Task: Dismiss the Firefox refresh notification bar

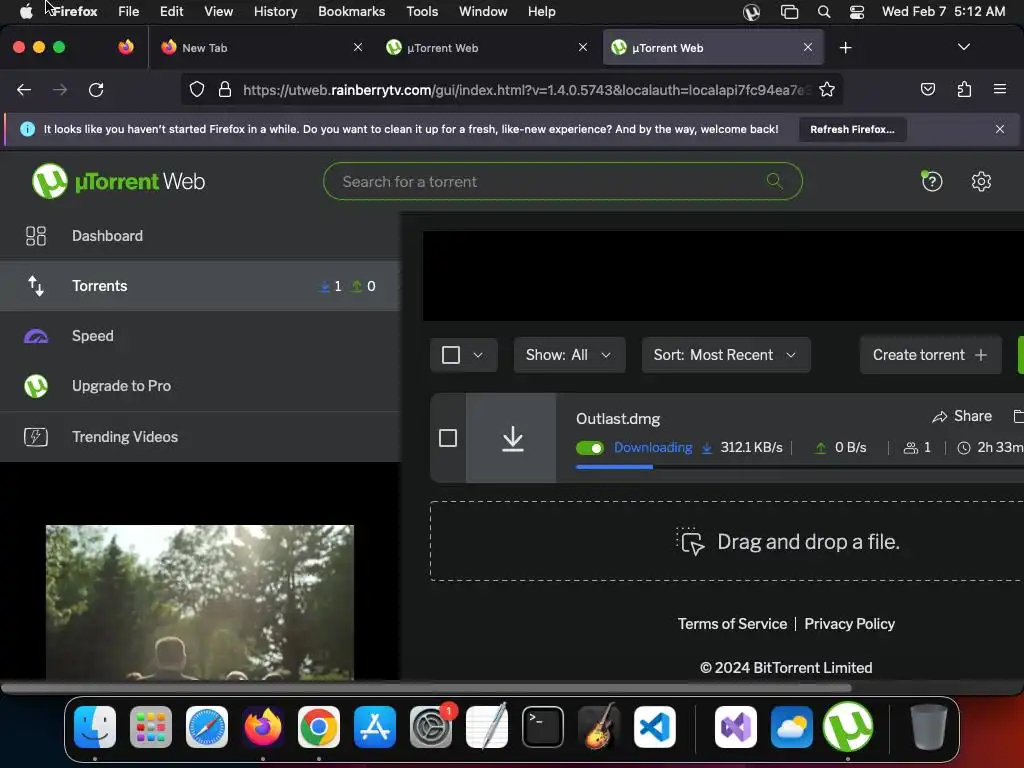Action: pyautogui.click(x=999, y=129)
